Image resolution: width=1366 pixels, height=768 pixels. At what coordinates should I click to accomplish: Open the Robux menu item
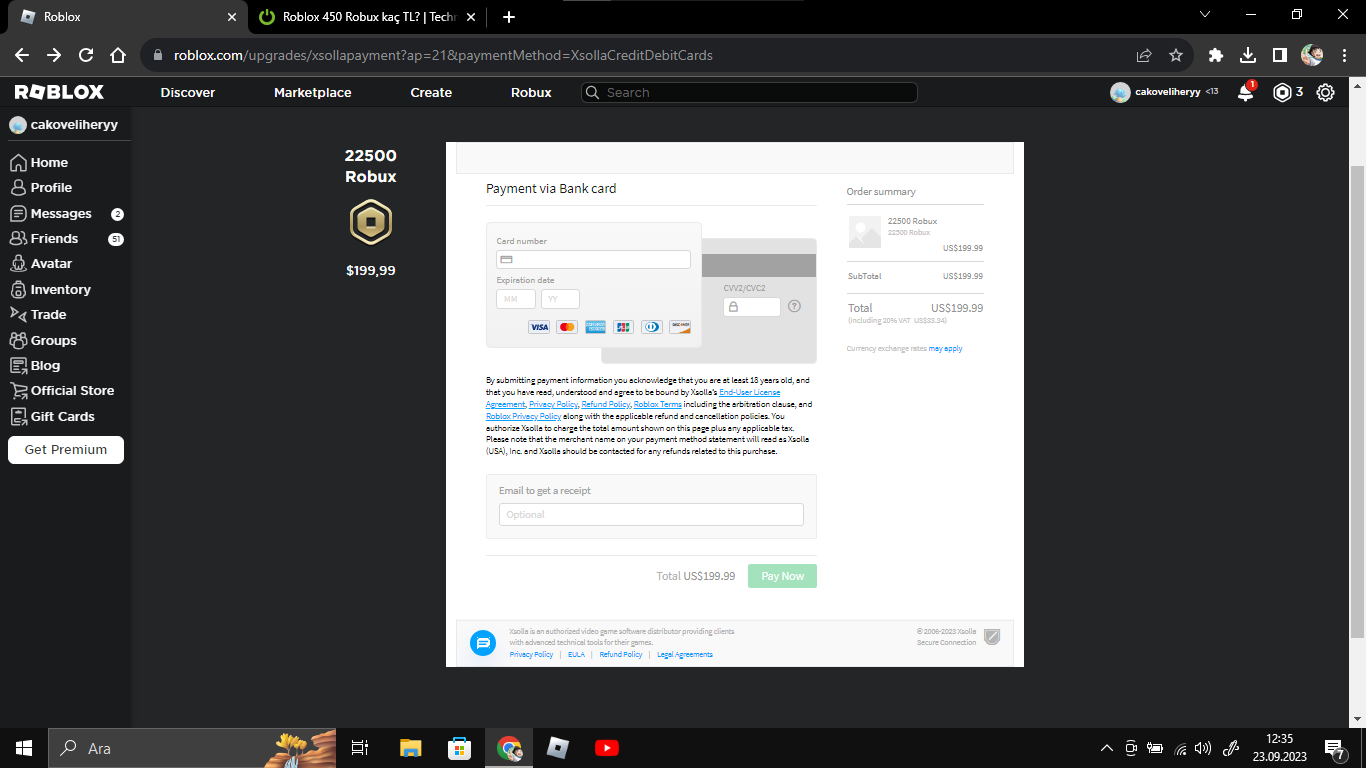click(x=531, y=92)
